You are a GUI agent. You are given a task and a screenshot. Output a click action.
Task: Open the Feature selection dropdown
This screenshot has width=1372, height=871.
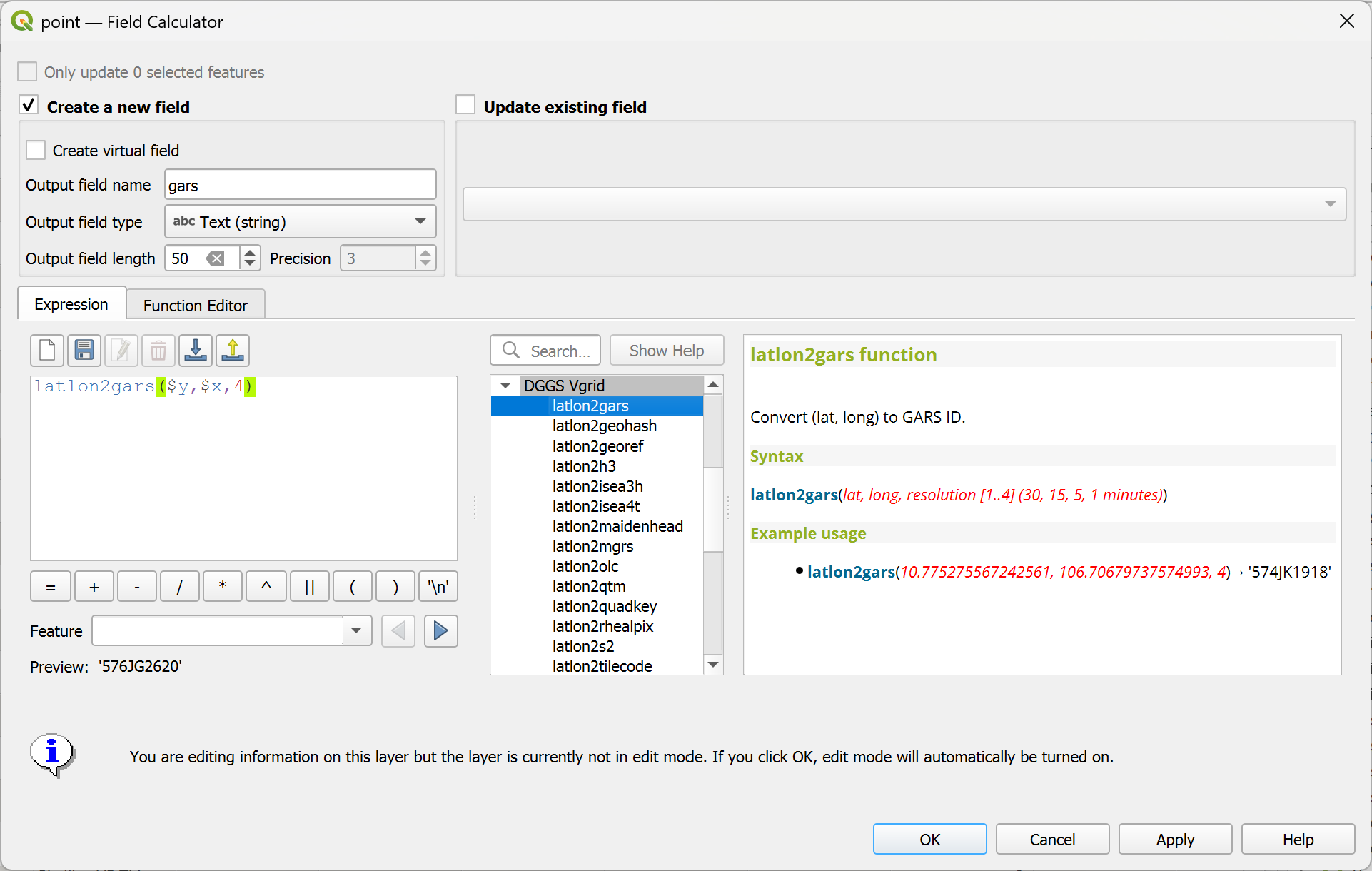pyautogui.click(x=356, y=631)
